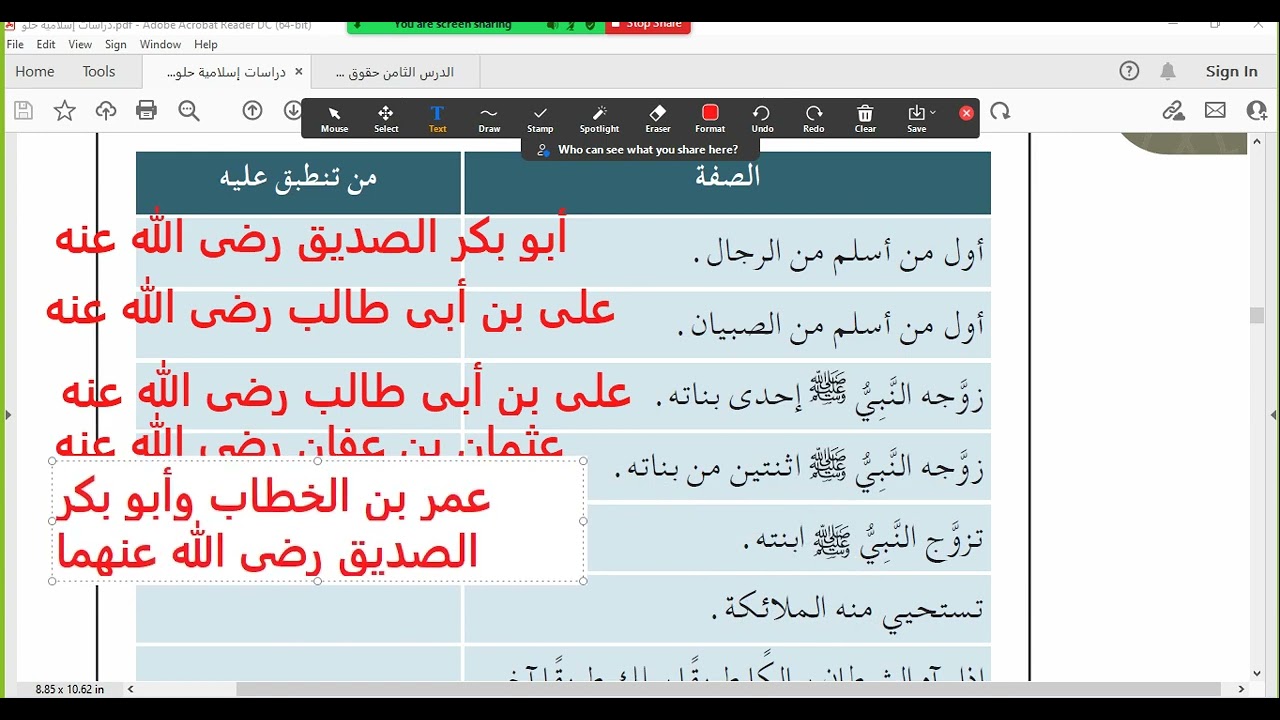
Task: Rotate view icon beside annotation toolbar
Action: pyautogui.click(x=1000, y=111)
